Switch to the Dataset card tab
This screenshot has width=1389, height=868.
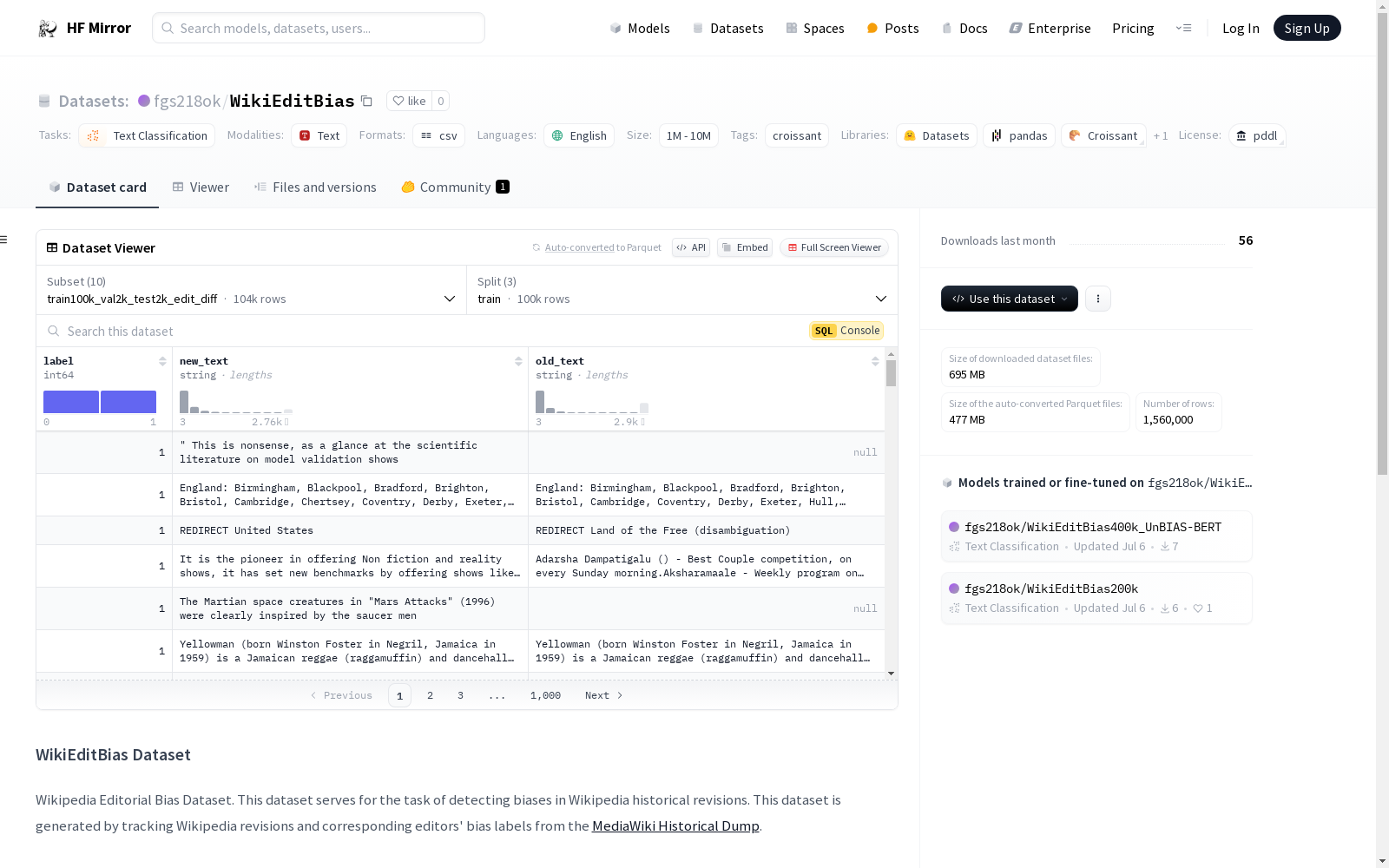click(x=97, y=187)
